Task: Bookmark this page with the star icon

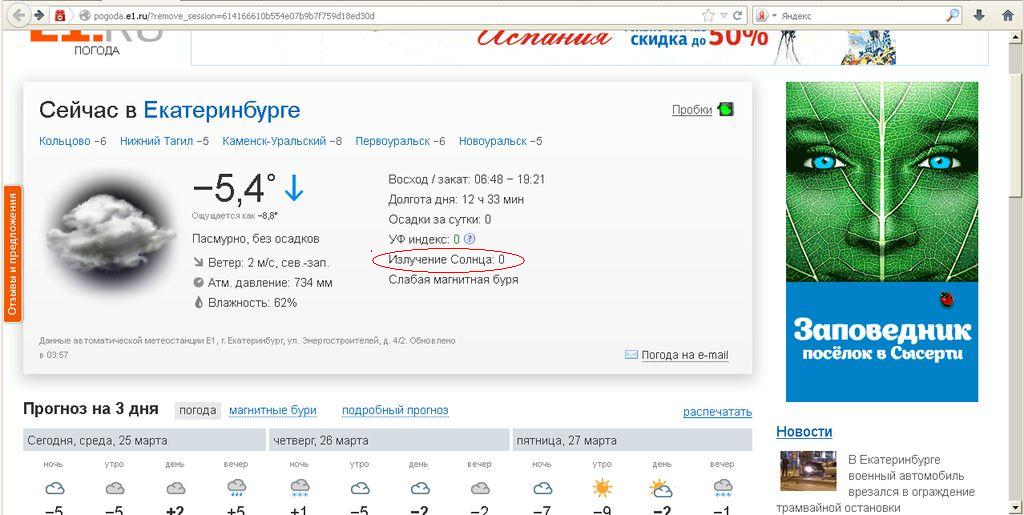Action: coord(708,15)
